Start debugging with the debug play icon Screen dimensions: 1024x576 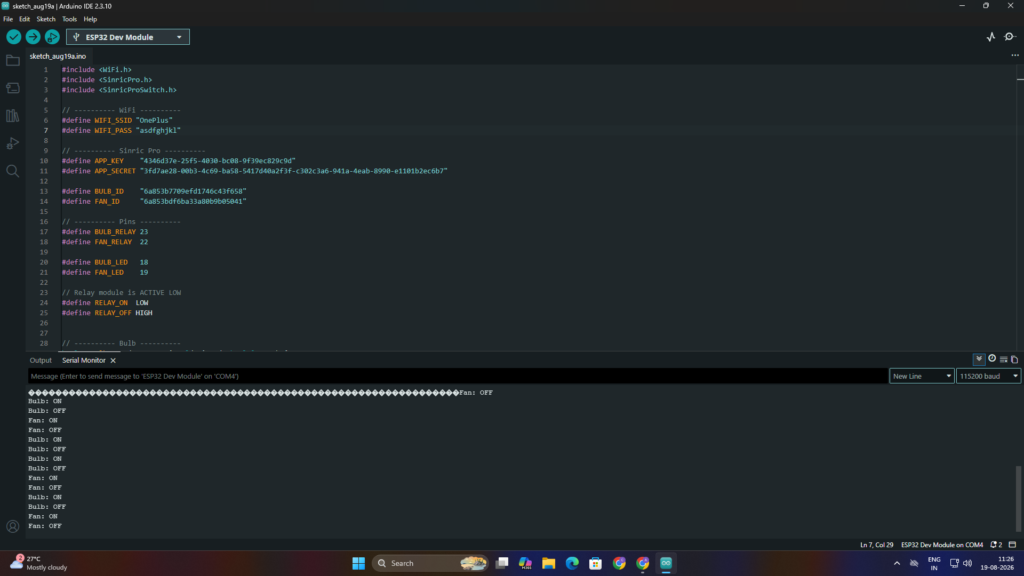pyautogui.click(x=52, y=37)
